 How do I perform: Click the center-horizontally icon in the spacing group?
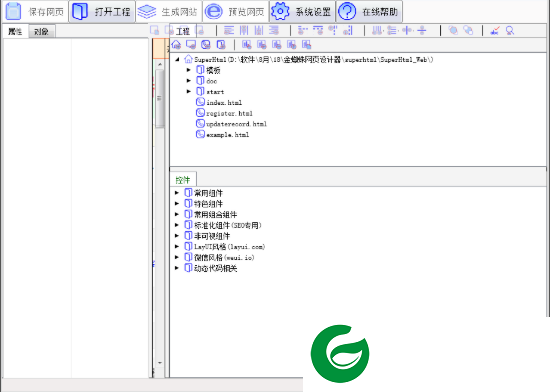coord(407,31)
